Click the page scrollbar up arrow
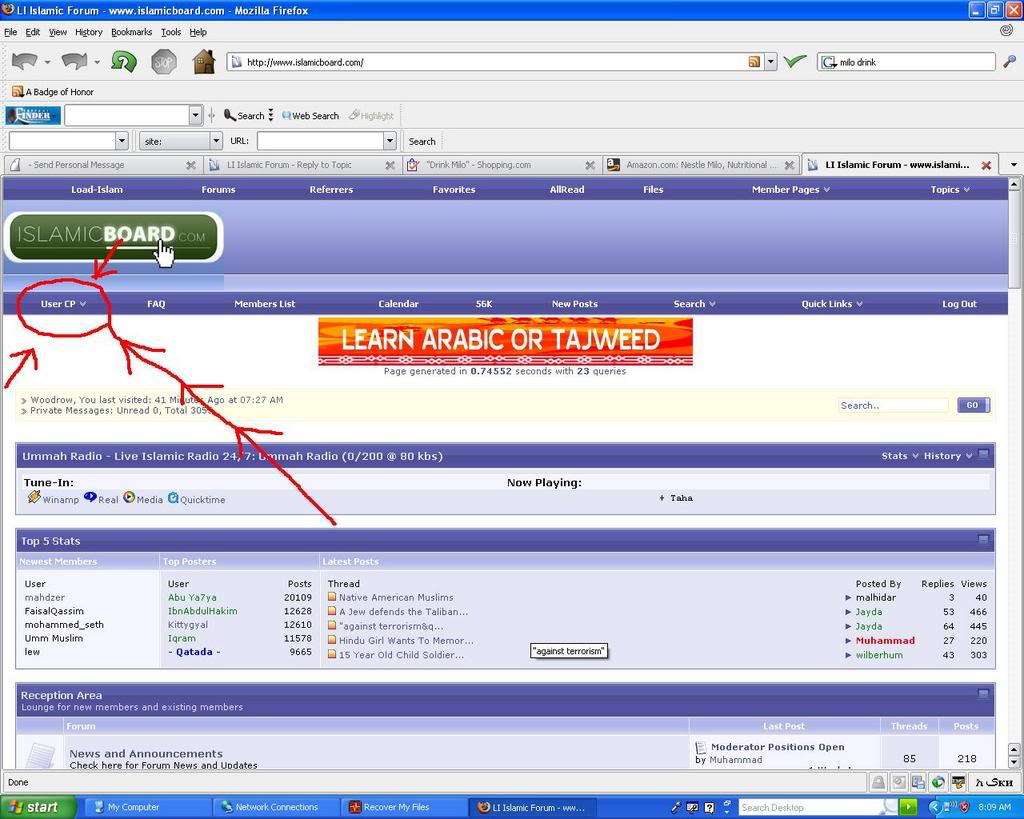Viewport: 1024px width, 819px height. coord(1014,184)
